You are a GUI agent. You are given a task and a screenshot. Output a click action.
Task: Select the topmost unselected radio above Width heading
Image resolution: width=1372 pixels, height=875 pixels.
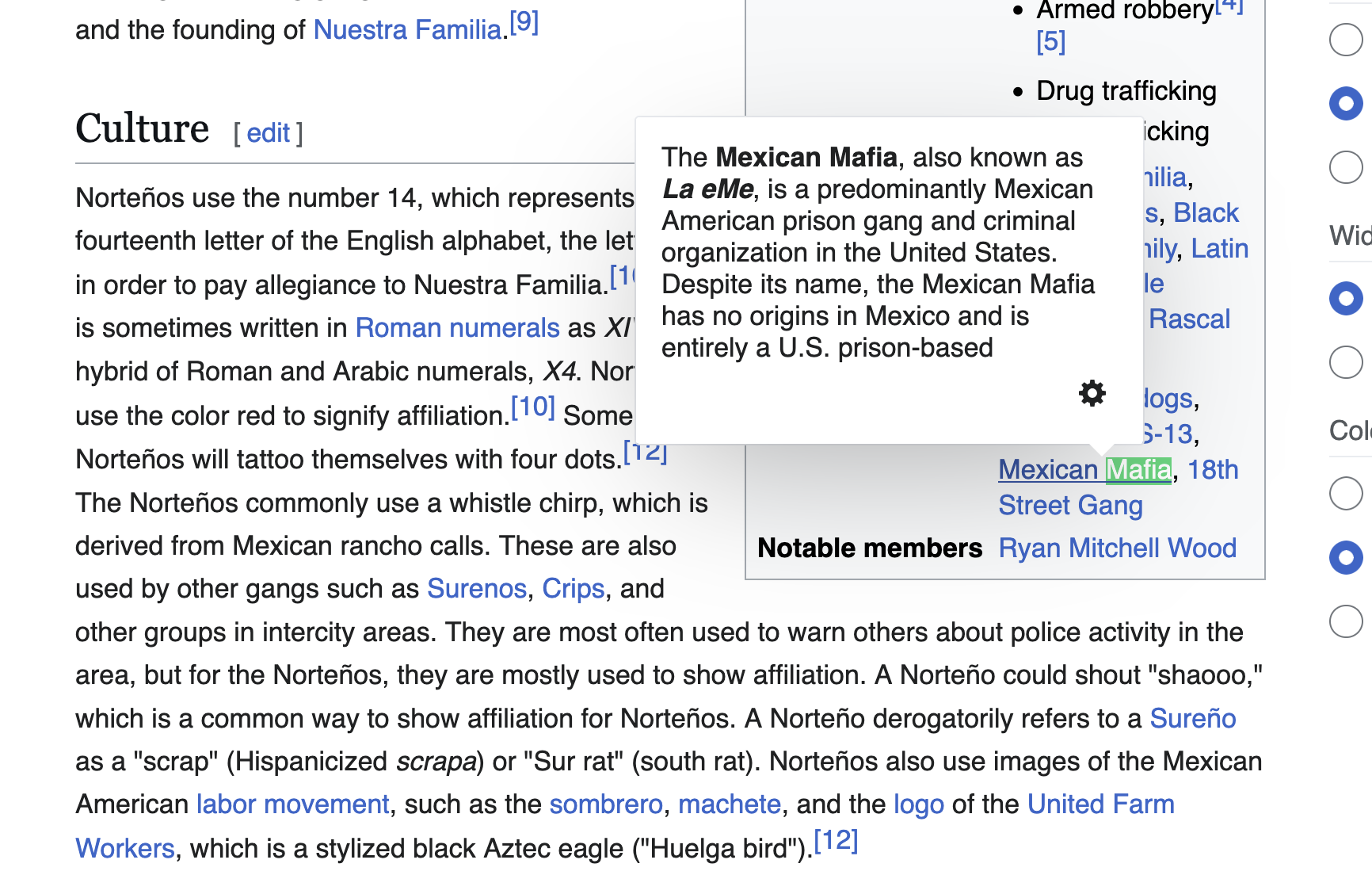pos(1346,40)
